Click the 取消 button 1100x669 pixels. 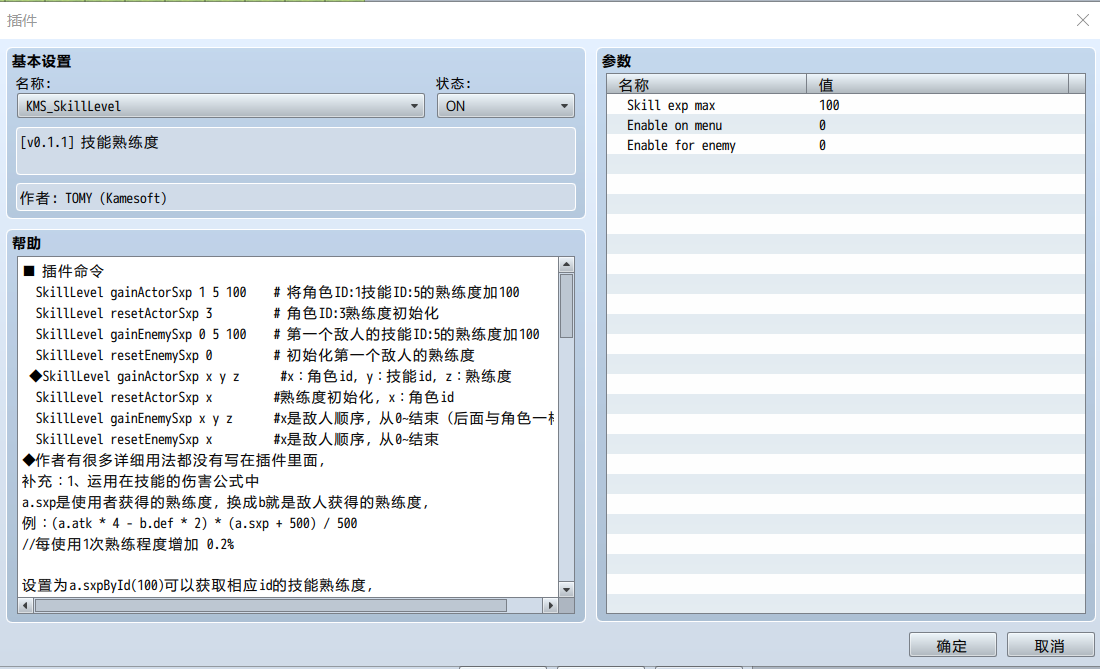point(1049,645)
